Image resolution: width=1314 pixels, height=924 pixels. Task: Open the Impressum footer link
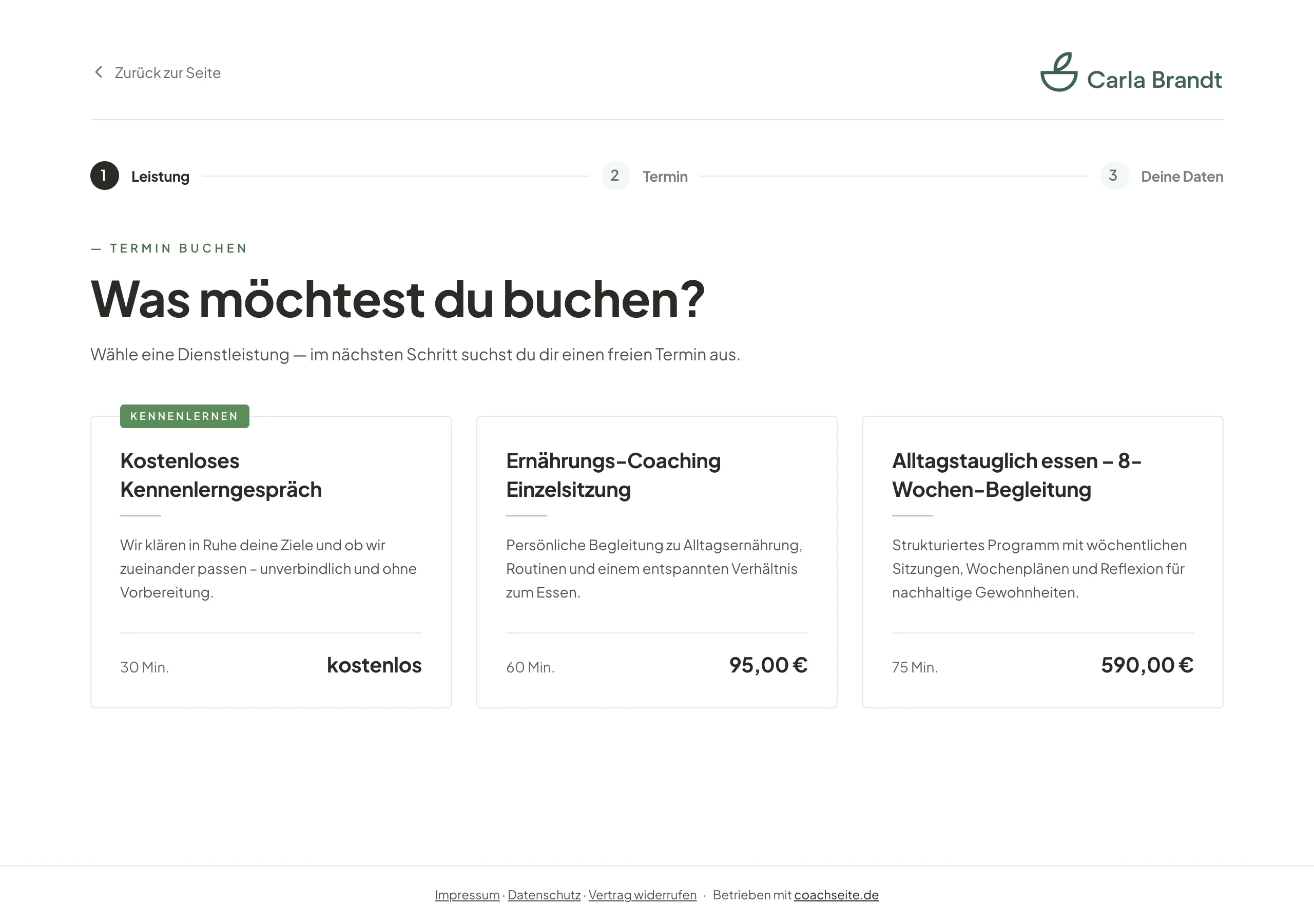[467, 895]
